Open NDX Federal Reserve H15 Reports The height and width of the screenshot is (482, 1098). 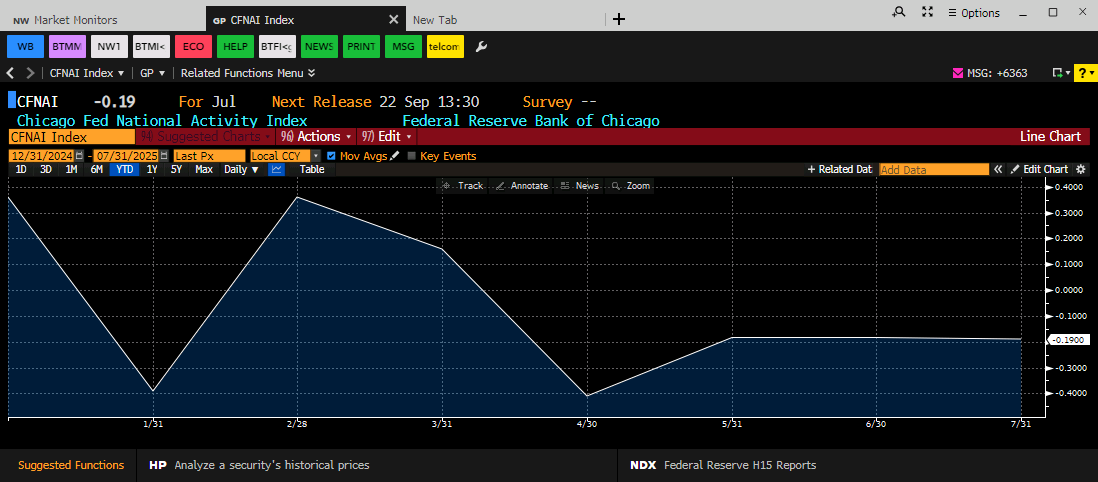click(x=723, y=465)
